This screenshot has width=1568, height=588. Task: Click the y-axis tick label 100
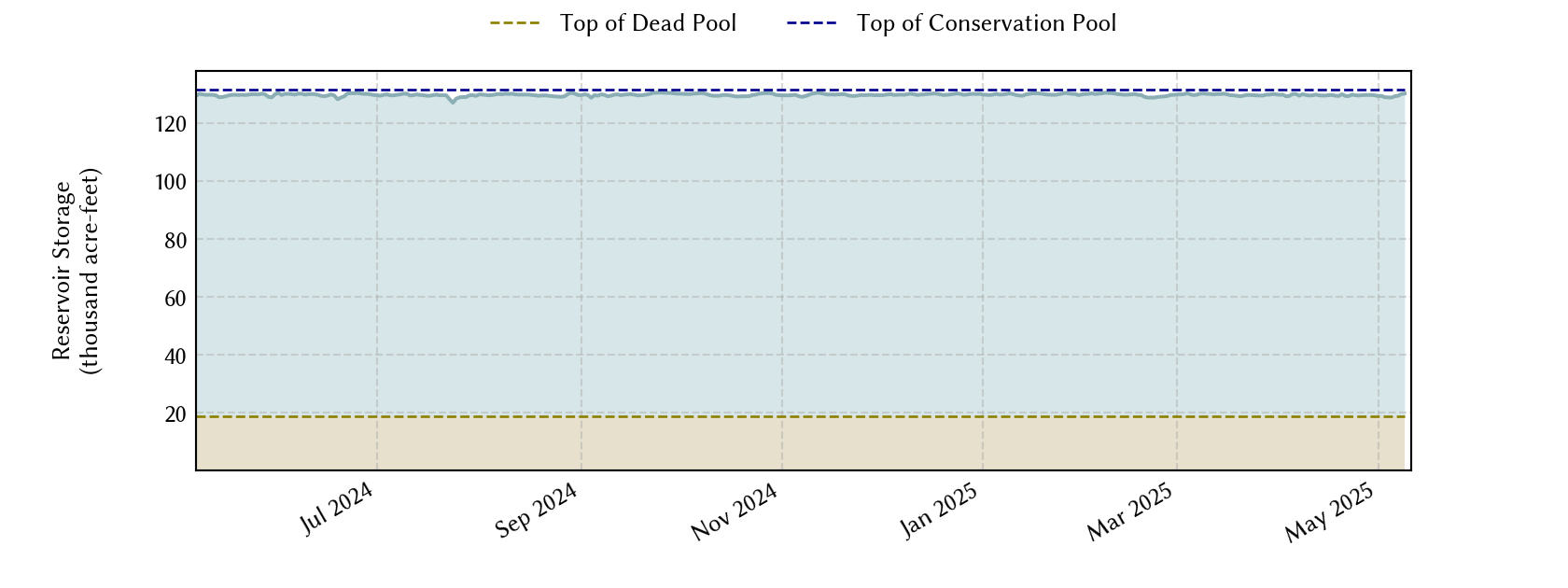click(x=171, y=182)
